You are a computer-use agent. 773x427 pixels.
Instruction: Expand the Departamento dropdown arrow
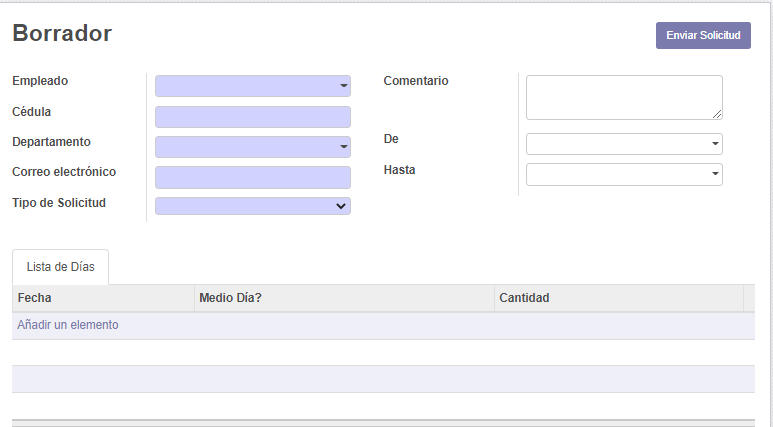pyautogui.click(x=344, y=147)
